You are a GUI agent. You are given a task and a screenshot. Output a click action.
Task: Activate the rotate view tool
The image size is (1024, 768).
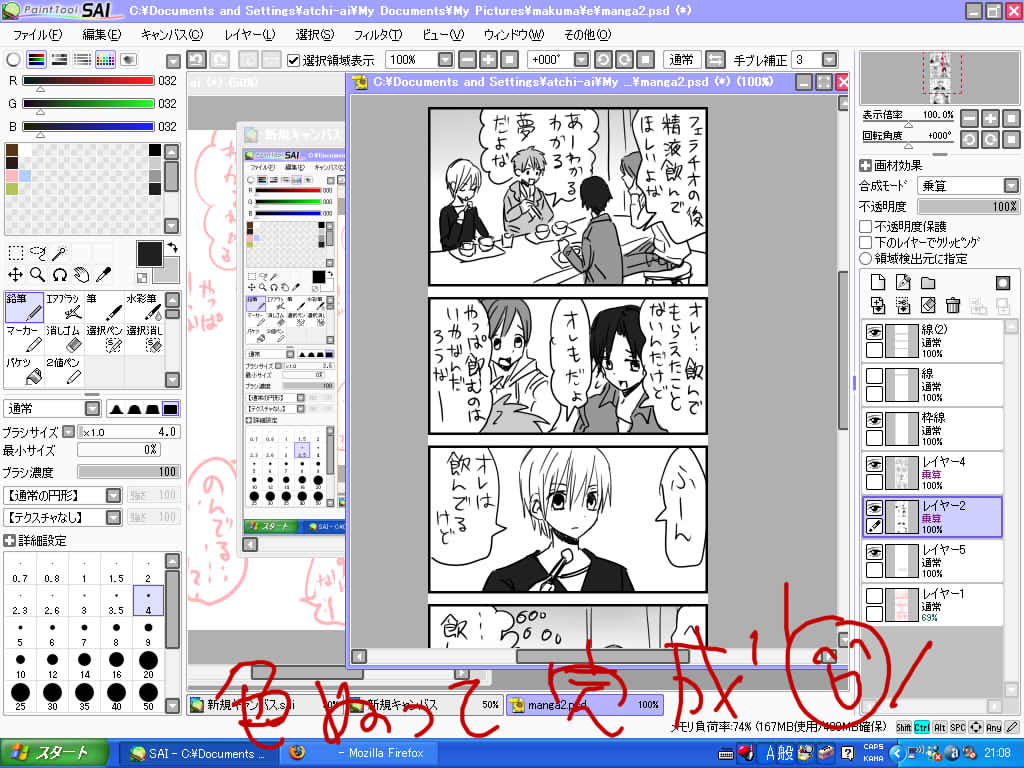tap(59, 275)
